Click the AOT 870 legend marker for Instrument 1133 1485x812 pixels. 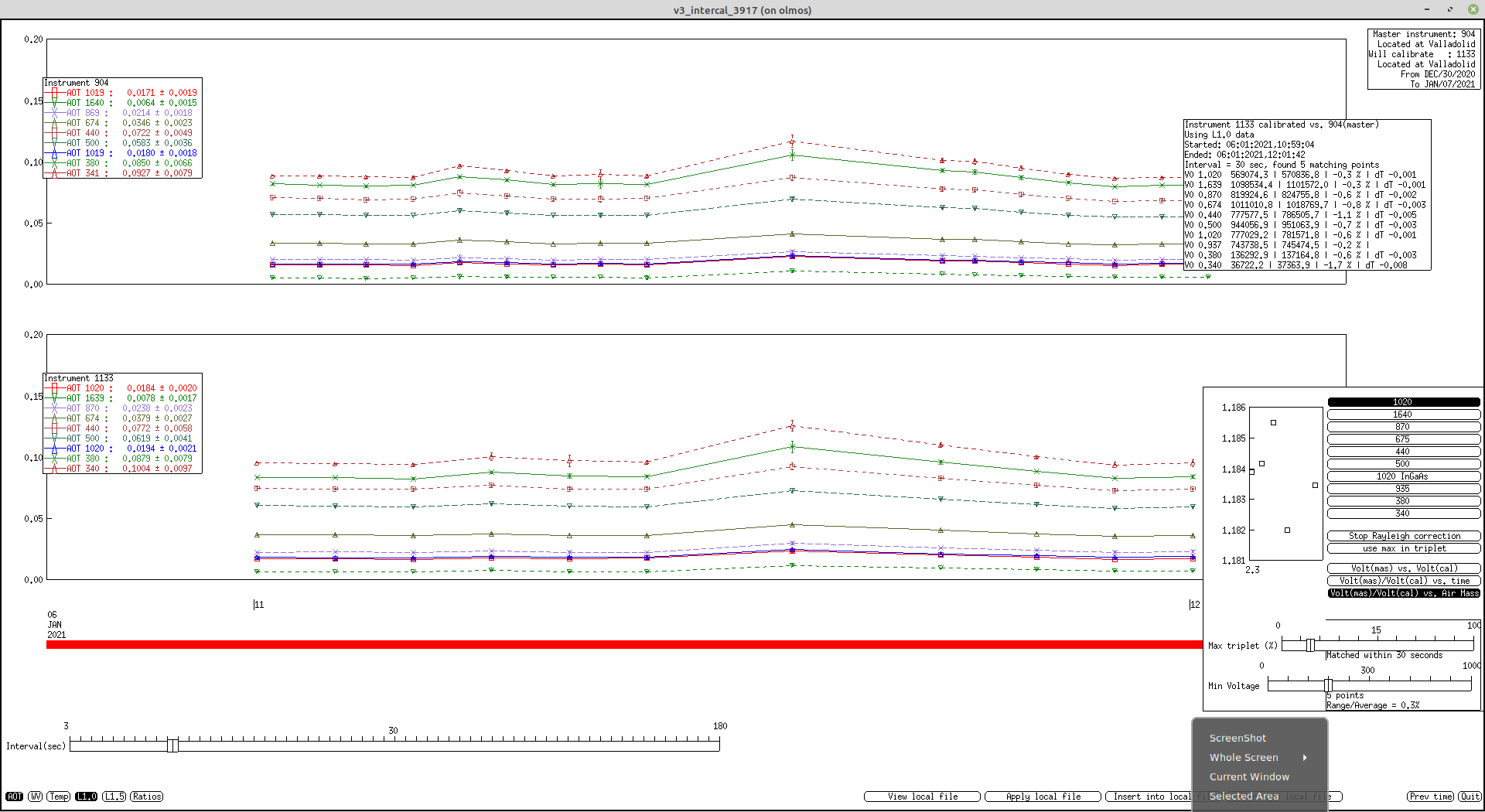pos(54,408)
